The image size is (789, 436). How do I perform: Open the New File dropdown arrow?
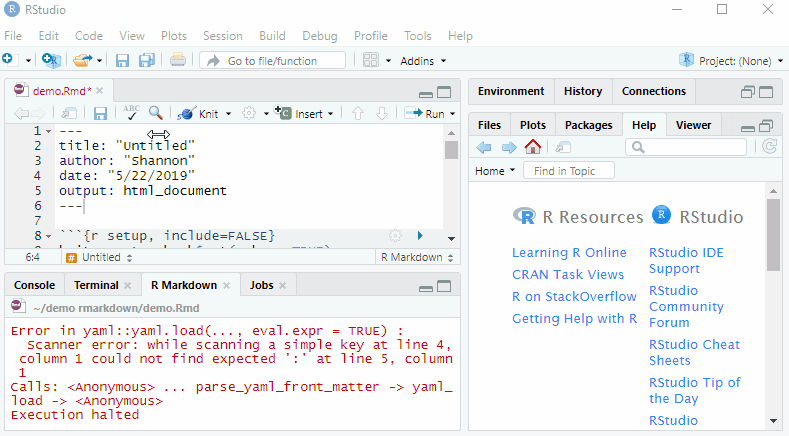pyautogui.click(x=28, y=61)
